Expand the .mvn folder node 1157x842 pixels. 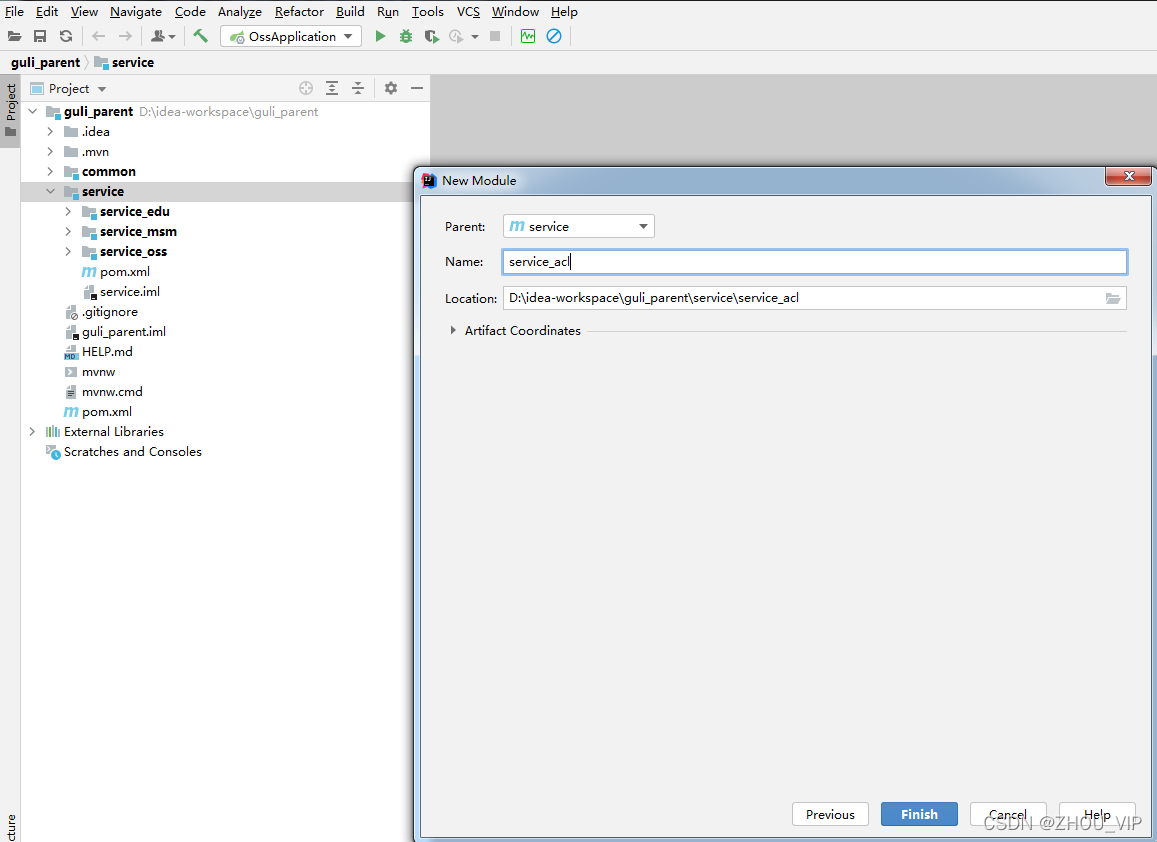[50, 151]
